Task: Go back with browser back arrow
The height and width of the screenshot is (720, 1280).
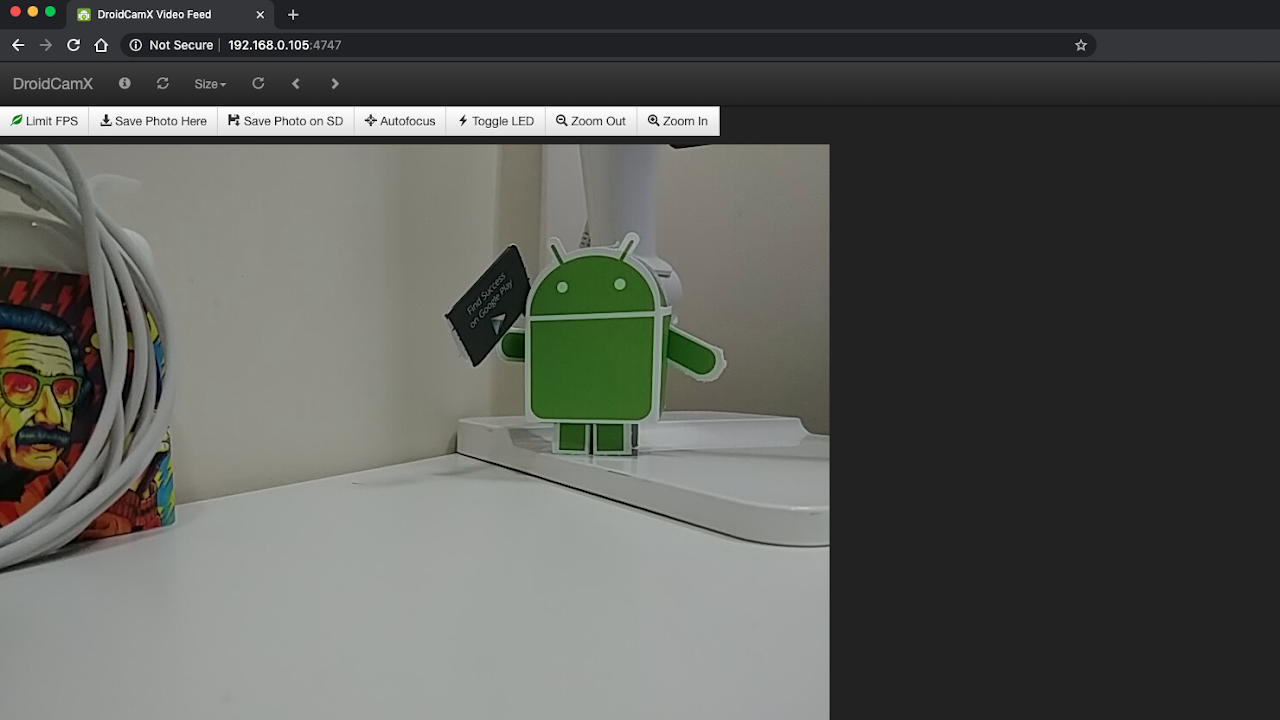Action: pos(18,45)
